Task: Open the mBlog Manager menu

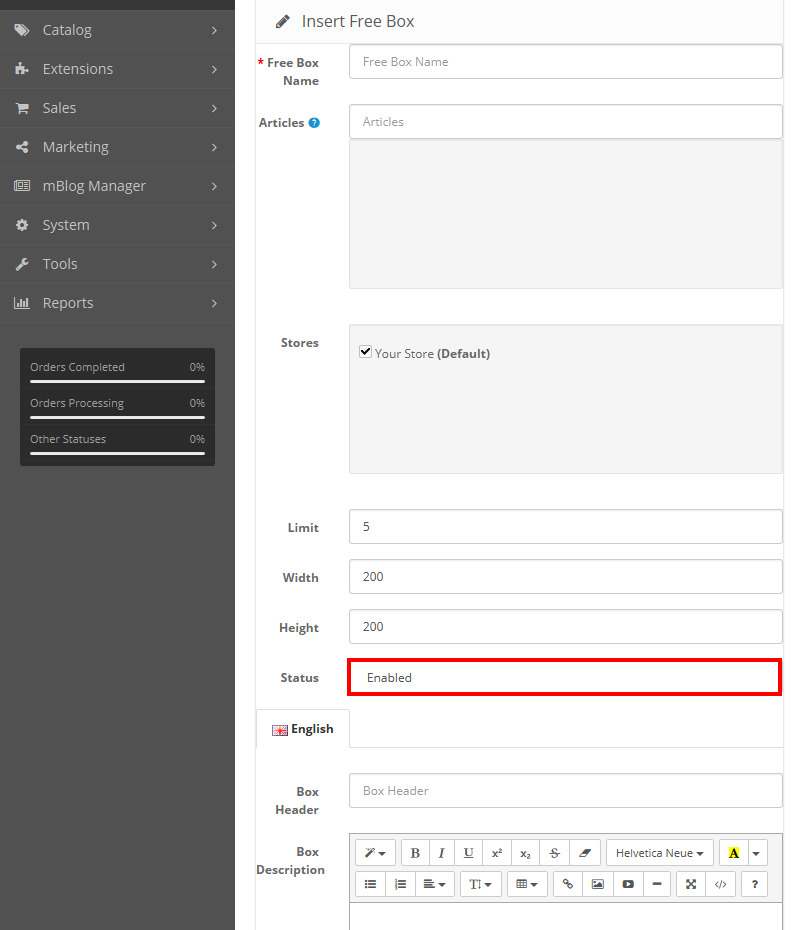Action: (117, 186)
